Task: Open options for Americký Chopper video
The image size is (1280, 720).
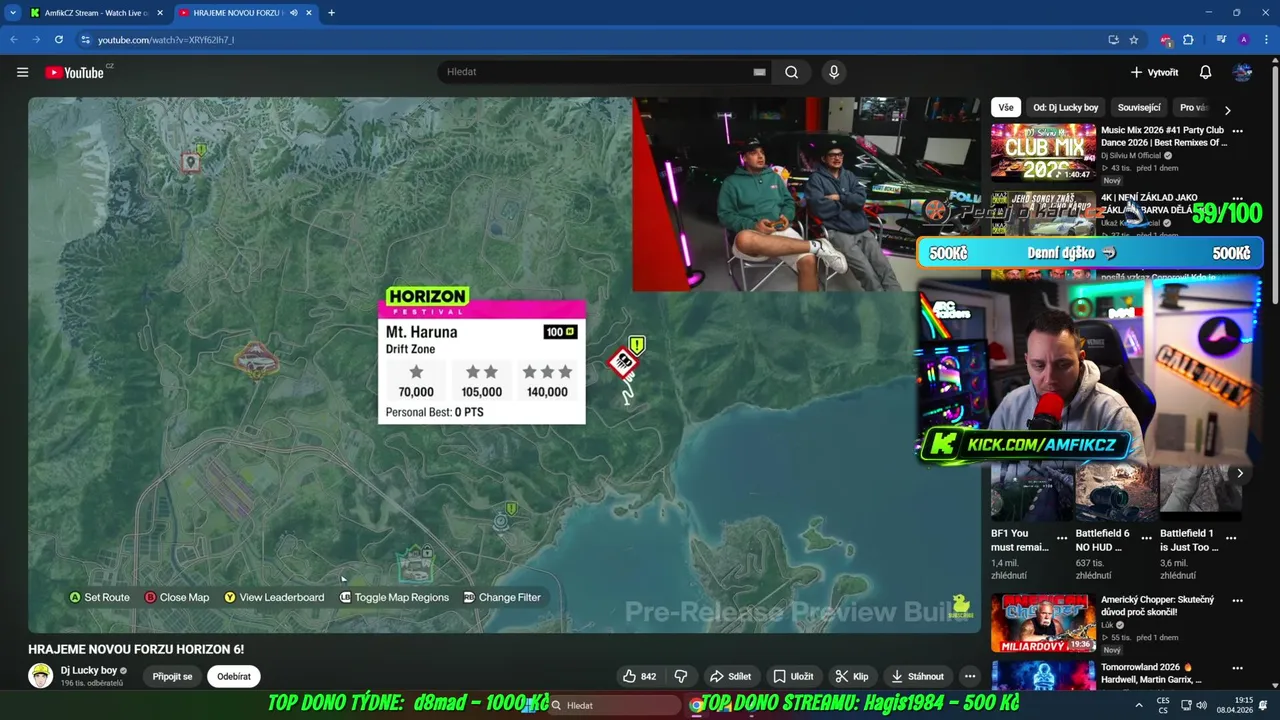Action: 1237,601
